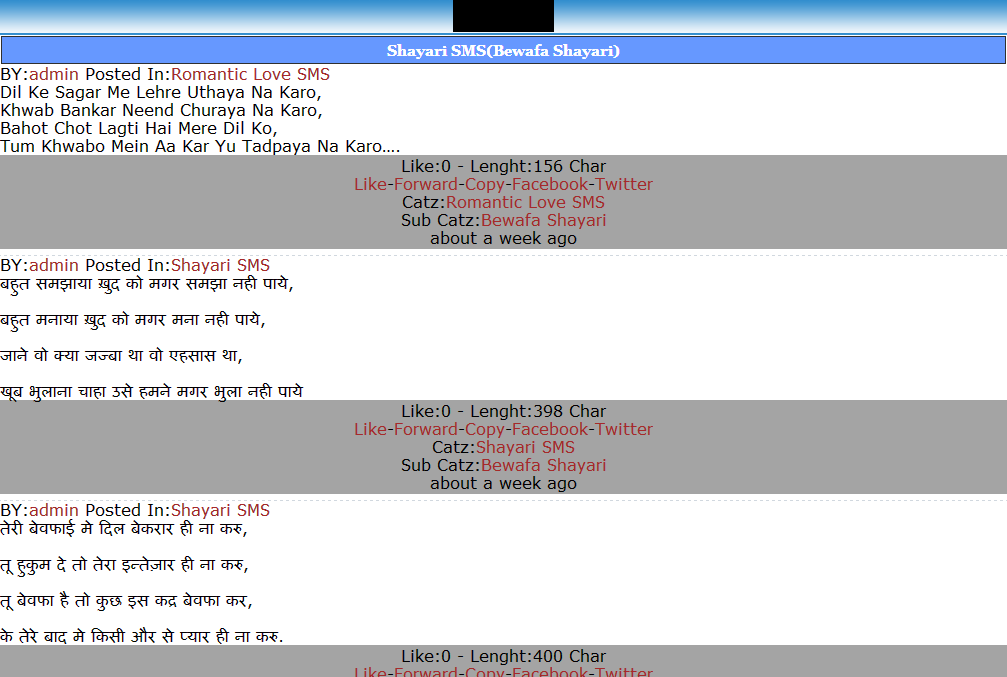Click the black logo banner at top
Image resolution: width=1007 pixels, height=677 pixels.
coord(503,15)
